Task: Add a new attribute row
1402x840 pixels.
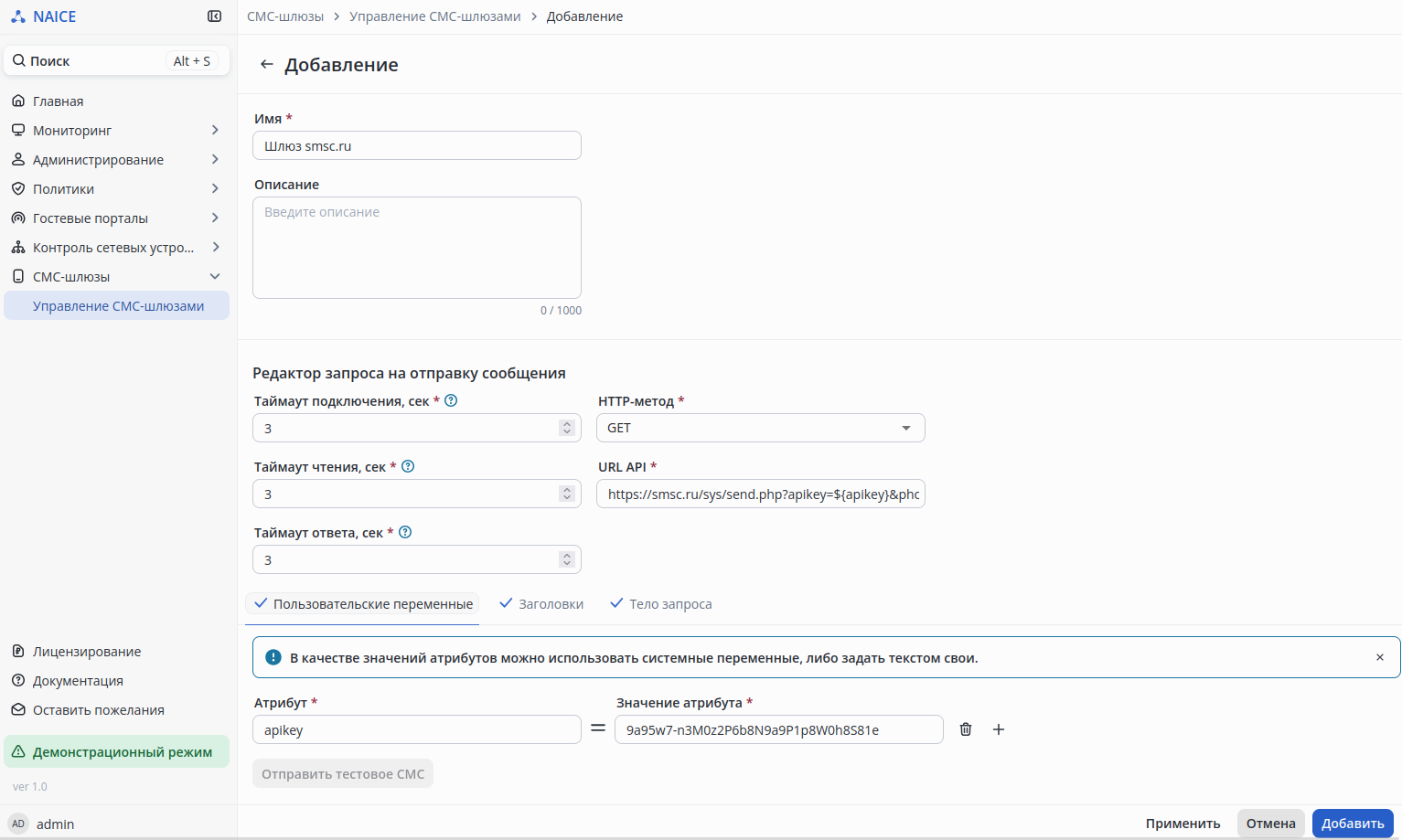Action: click(x=999, y=729)
